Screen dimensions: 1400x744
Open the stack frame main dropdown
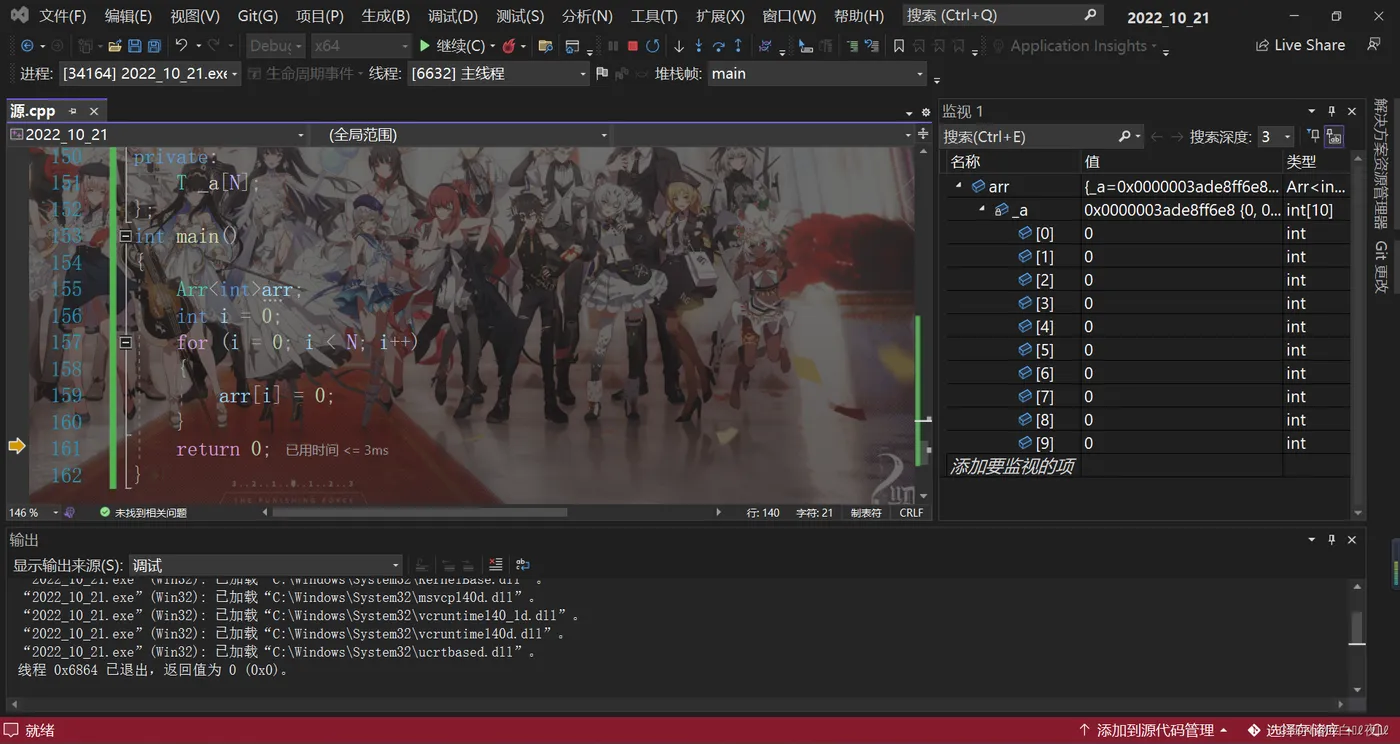coord(919,74)
